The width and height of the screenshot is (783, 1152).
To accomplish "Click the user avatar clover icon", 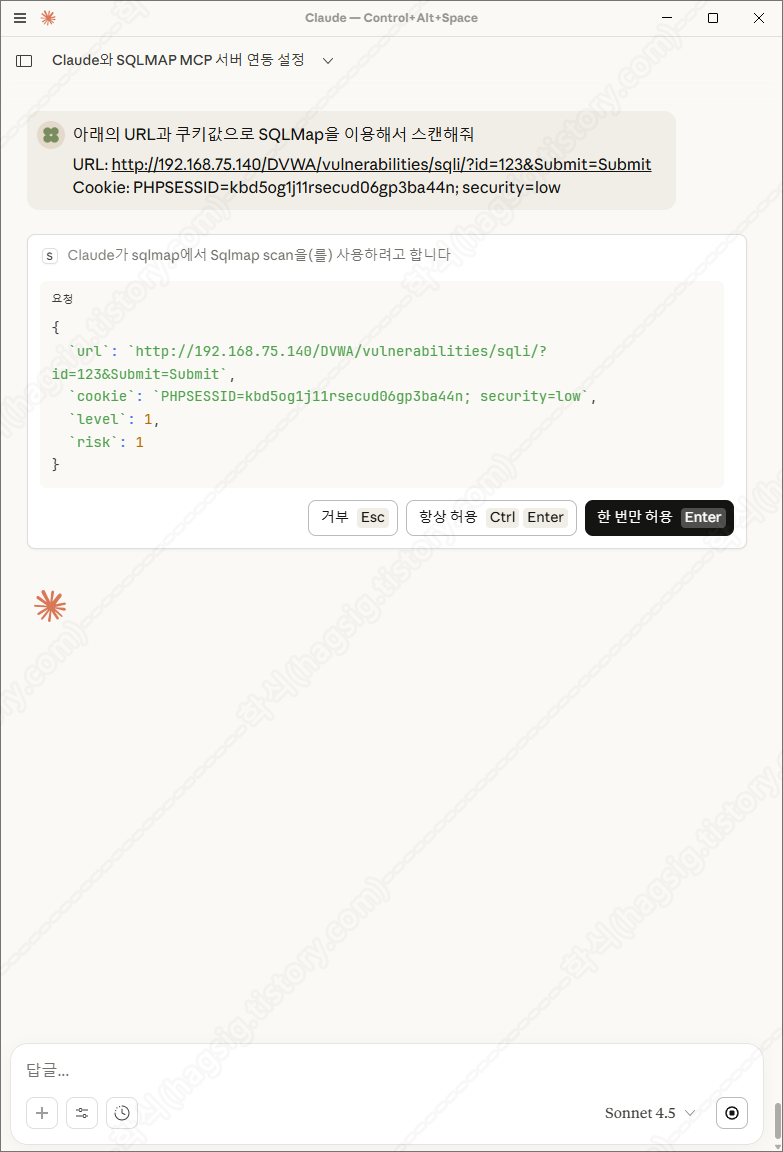I will coord(51,135).
